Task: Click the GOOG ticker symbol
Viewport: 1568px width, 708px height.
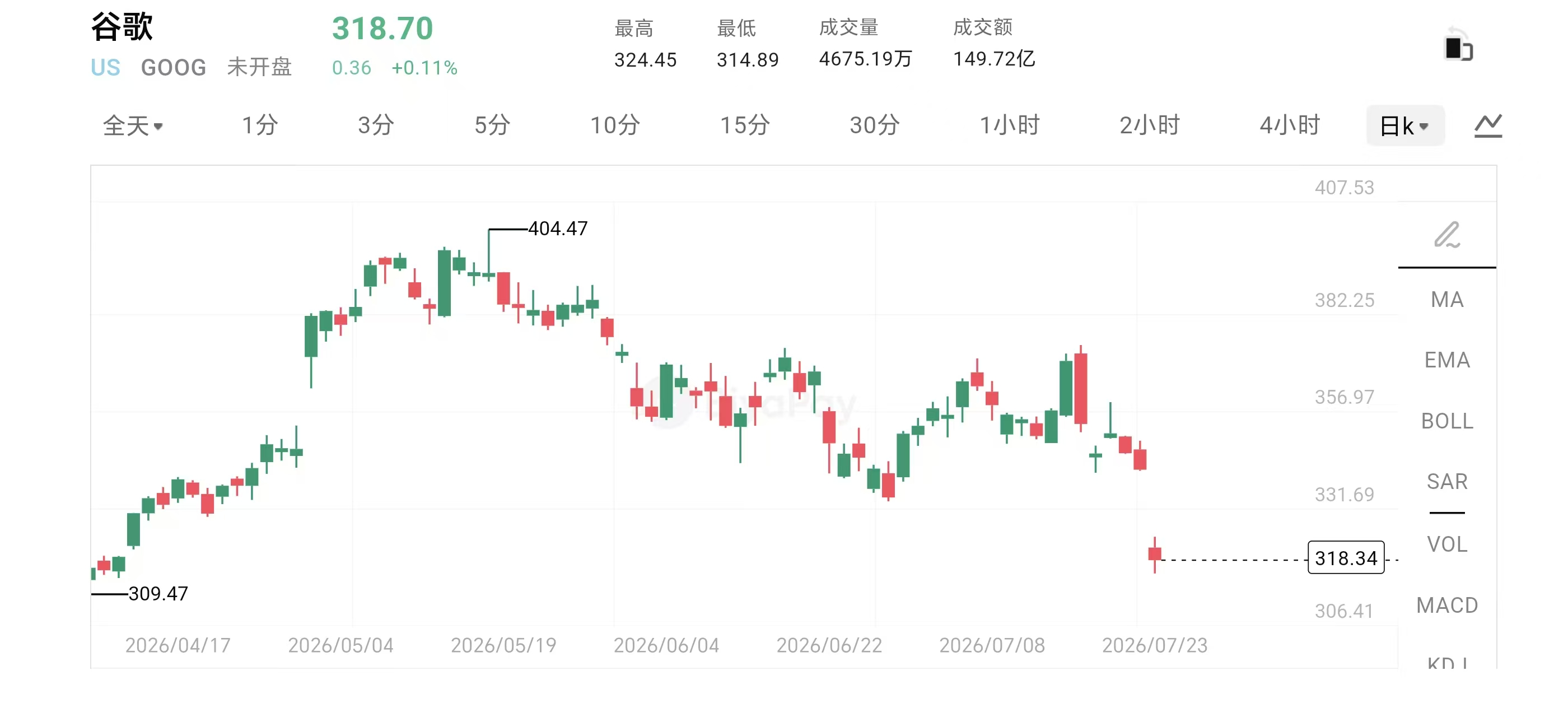Action: coord(174,68)
